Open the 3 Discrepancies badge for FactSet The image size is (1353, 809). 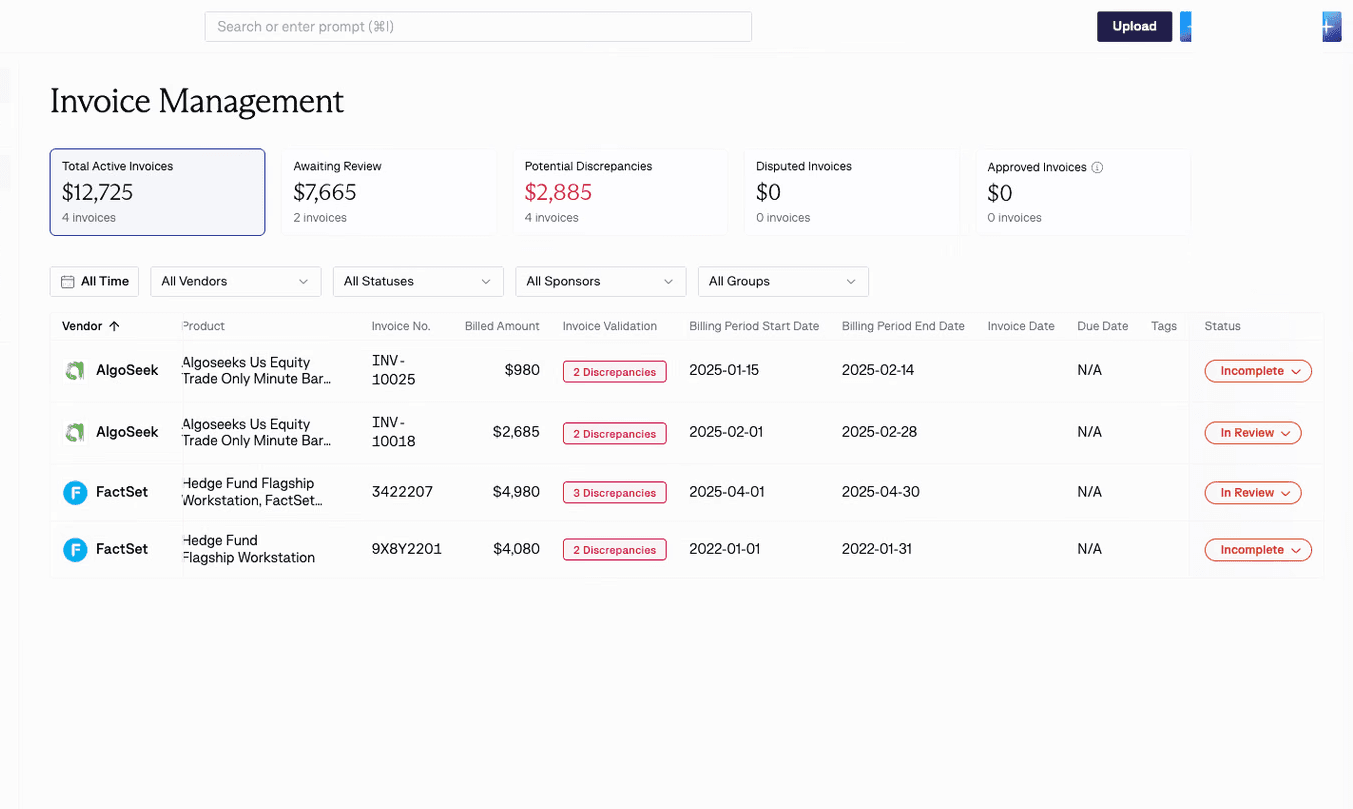click(x=615, y=493)
